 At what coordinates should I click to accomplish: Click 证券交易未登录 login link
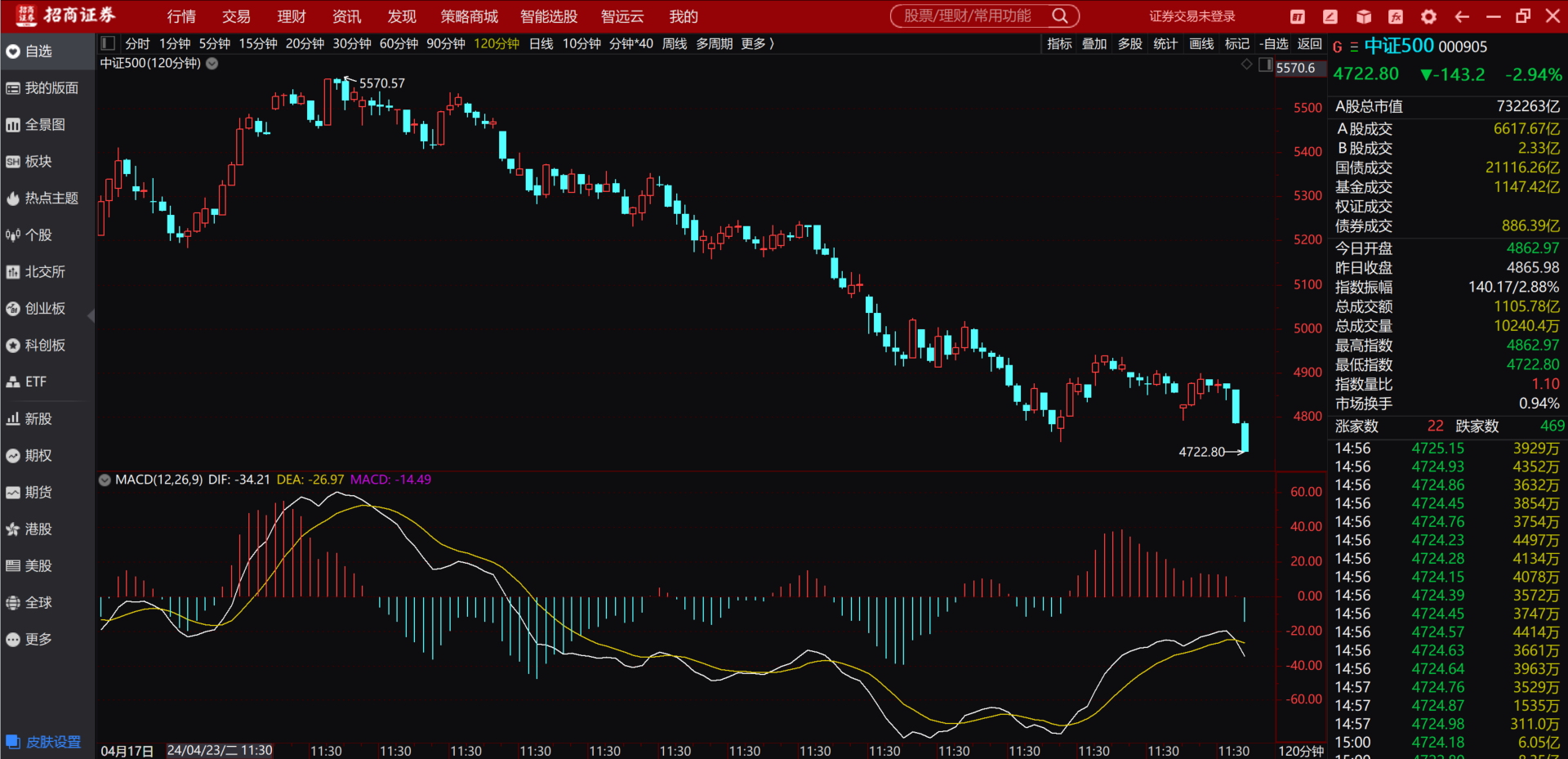[x=1192, y=16]
